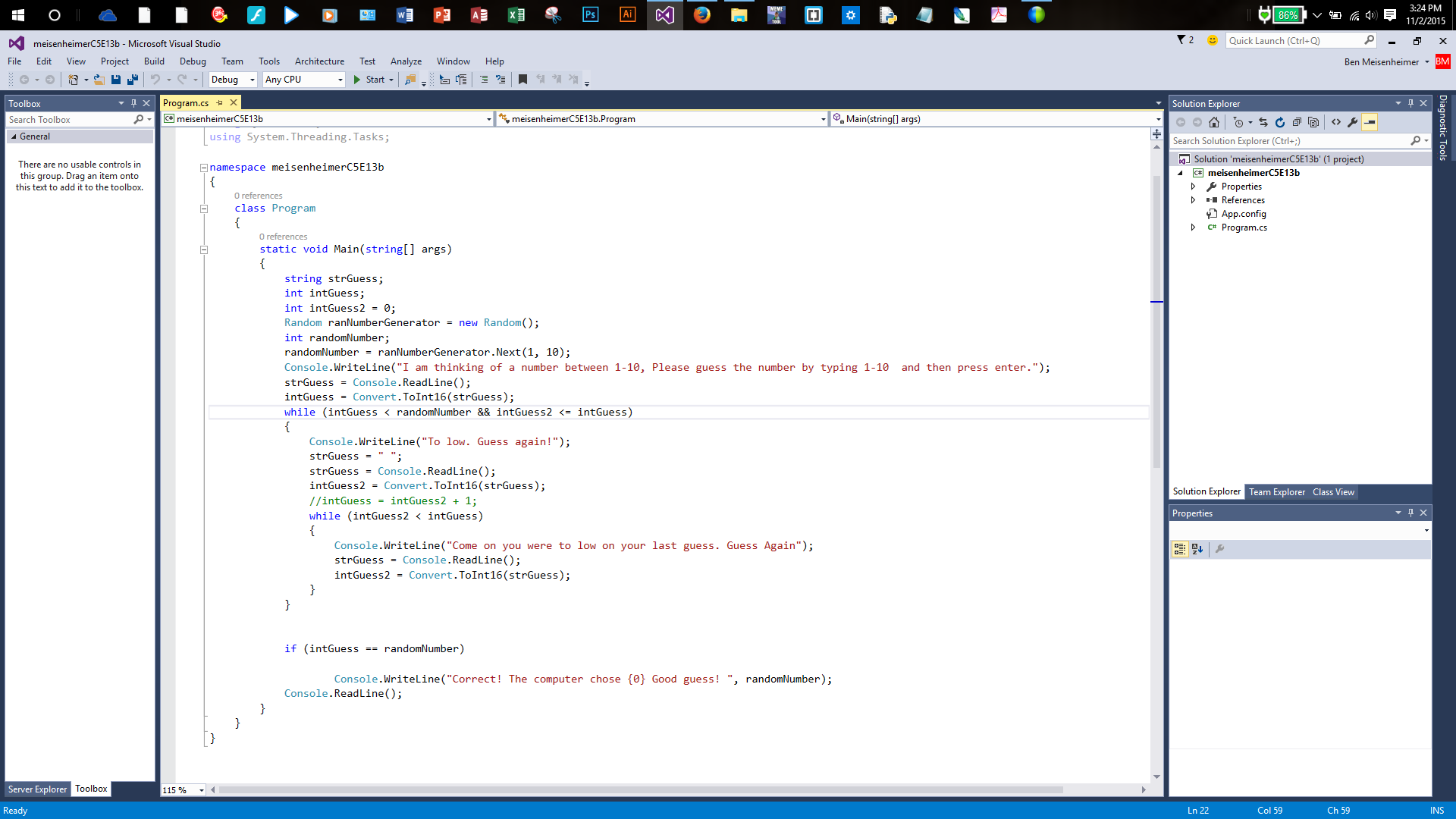Click the Solution Explorer Home icon
The width and height of the screenshot is (1456, 819).
click(1214, 122)
